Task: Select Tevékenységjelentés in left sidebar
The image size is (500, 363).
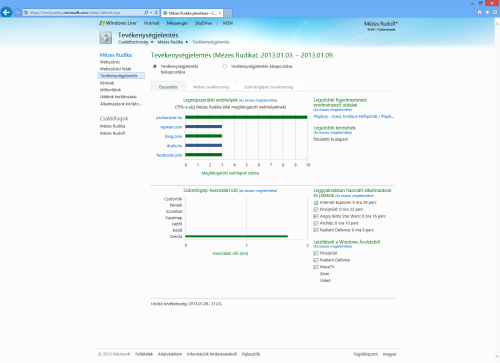Action: pyautogui.click(x=121, y=76)
